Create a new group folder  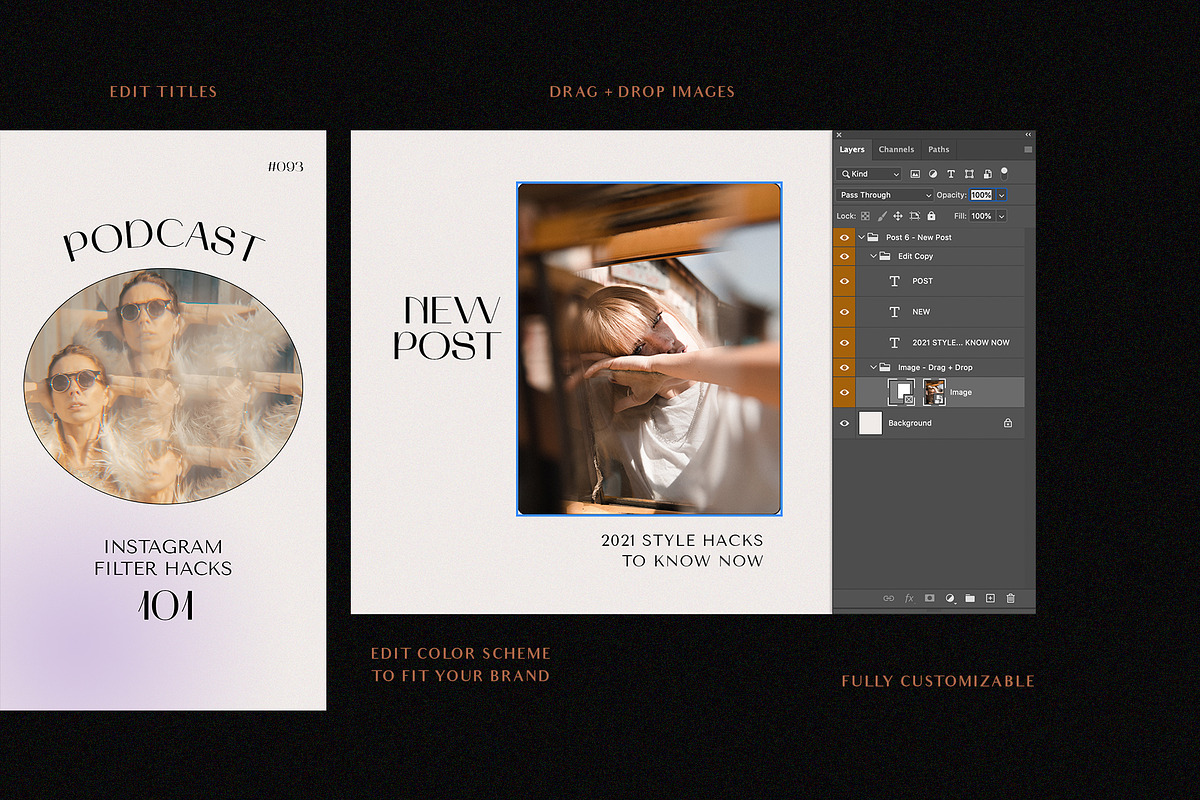970,598
